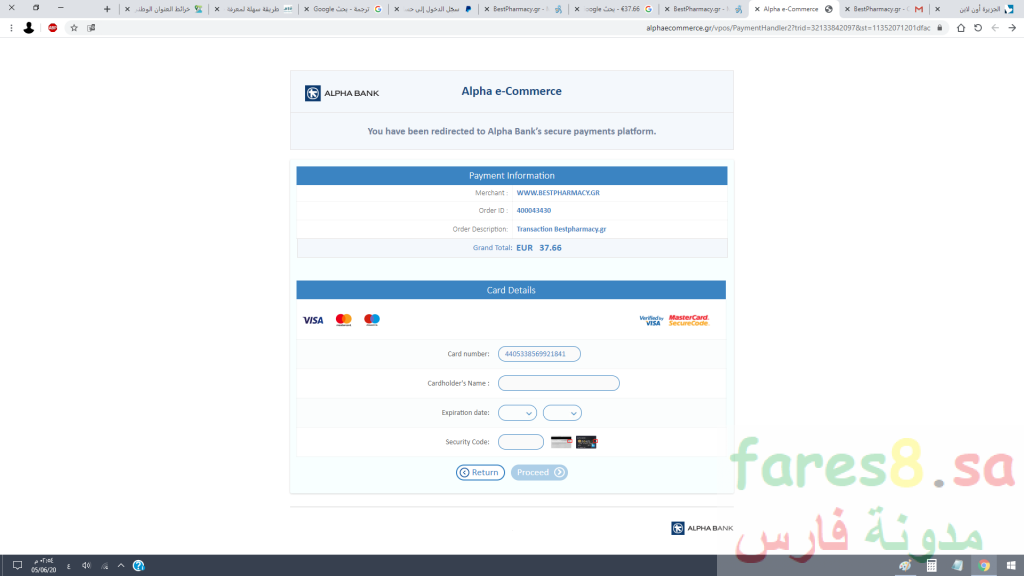1024x576 pixels.
Task: Click the taskbar clock and date
Action: pyautogui.click(x=44, y=566)
